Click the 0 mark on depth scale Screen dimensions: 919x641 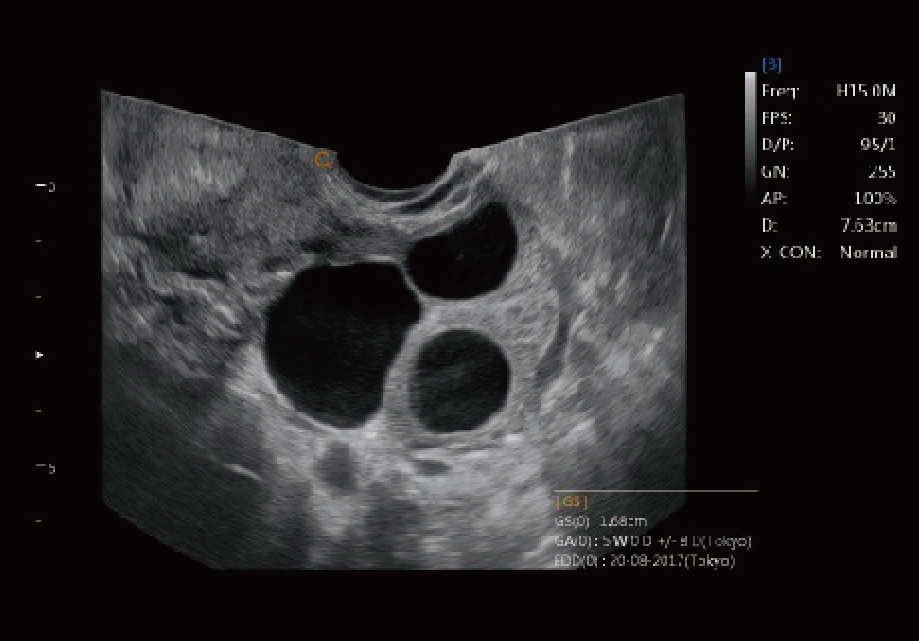coord(46,187)
